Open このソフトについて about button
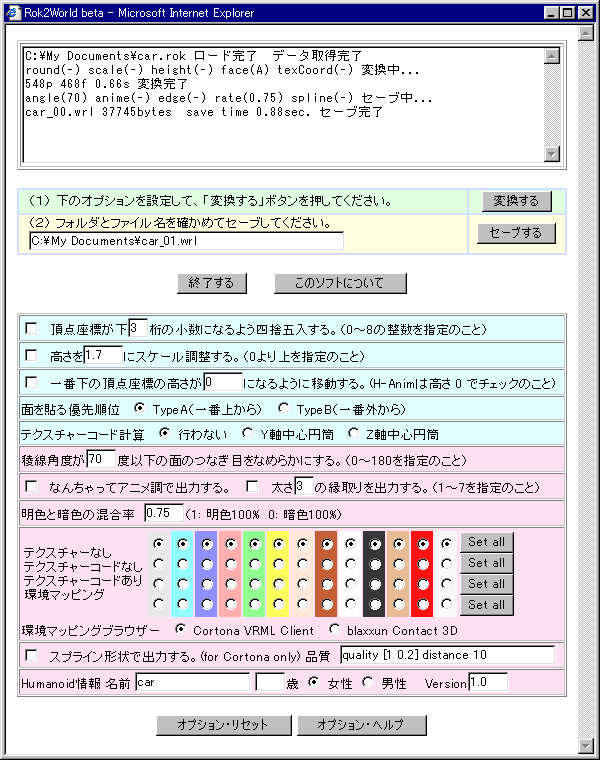Screen dimensions: 600x760 point(340,283)
